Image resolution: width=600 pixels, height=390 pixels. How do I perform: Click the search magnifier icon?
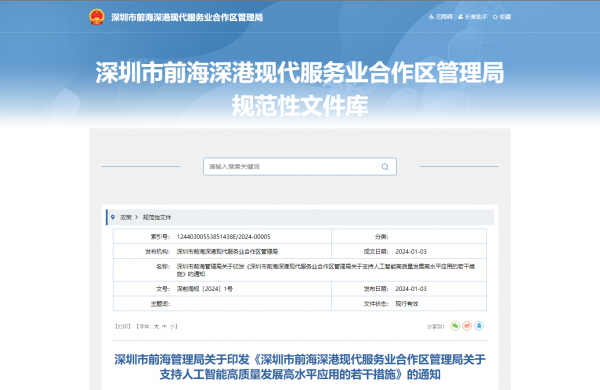(385, 166)
